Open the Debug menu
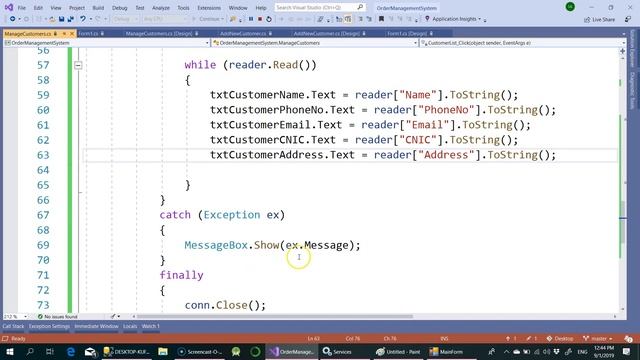The height and width of the screenshot is (360, 640). point(120,8)
